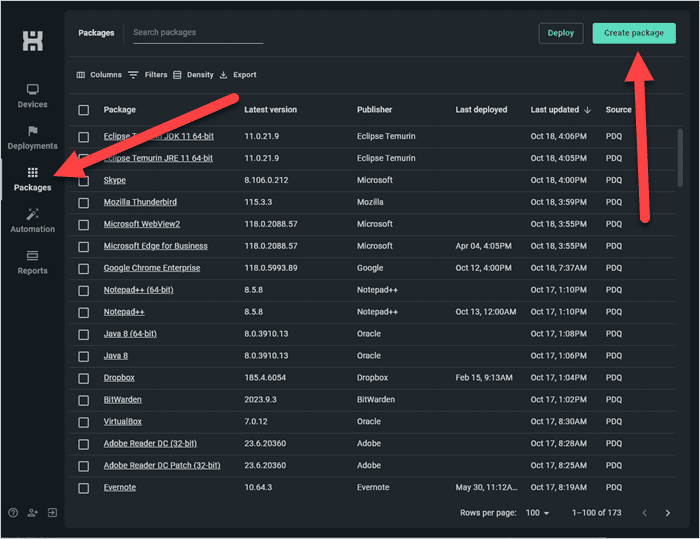Viewport: 700px width, 539px height.
Task: Go to the previous page arrow
Action: click(x=645, y=513)
